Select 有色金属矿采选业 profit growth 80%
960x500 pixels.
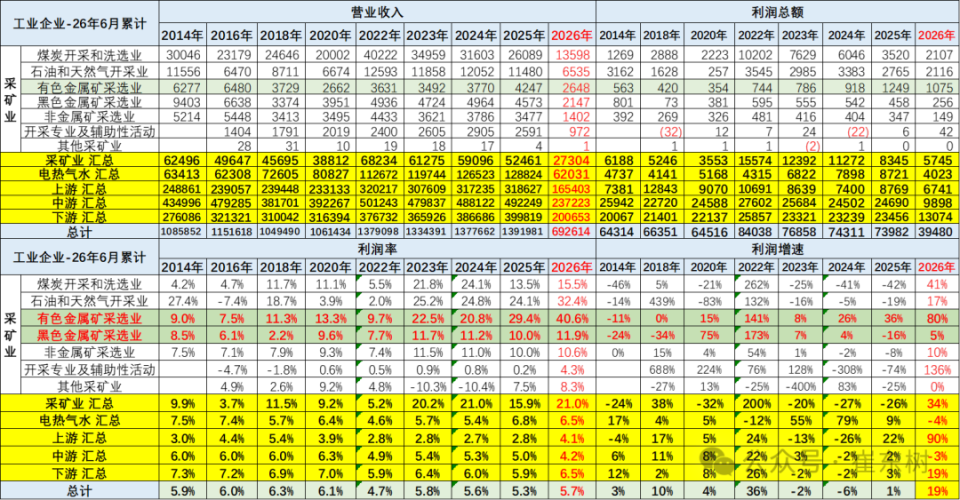tap(938, 318)
